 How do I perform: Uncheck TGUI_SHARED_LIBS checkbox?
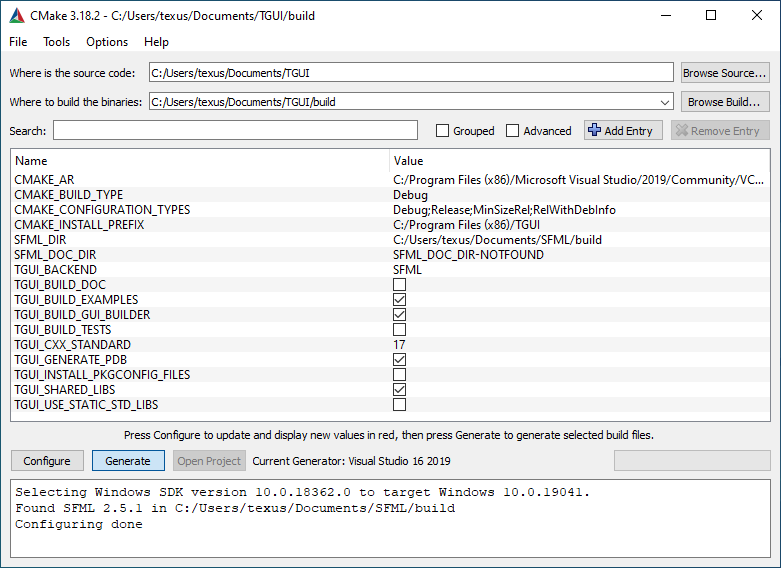(399, 389)
